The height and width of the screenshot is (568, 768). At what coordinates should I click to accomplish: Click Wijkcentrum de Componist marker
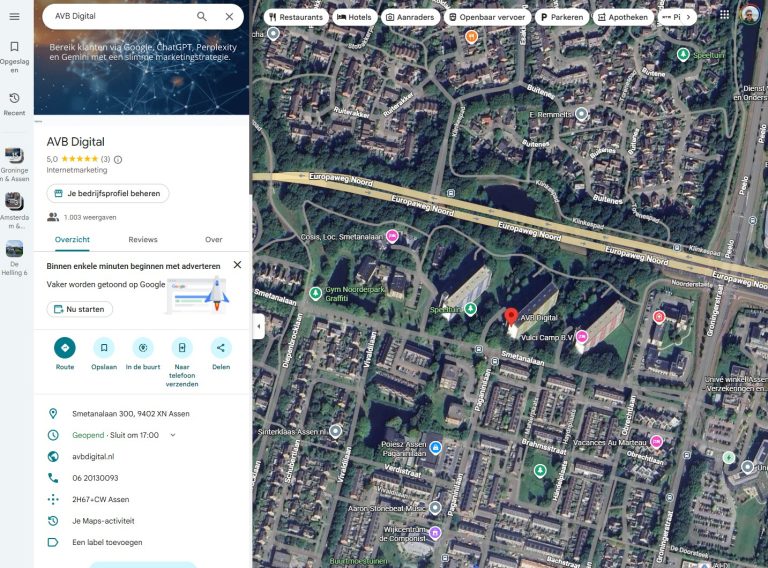tap(435, 533)
